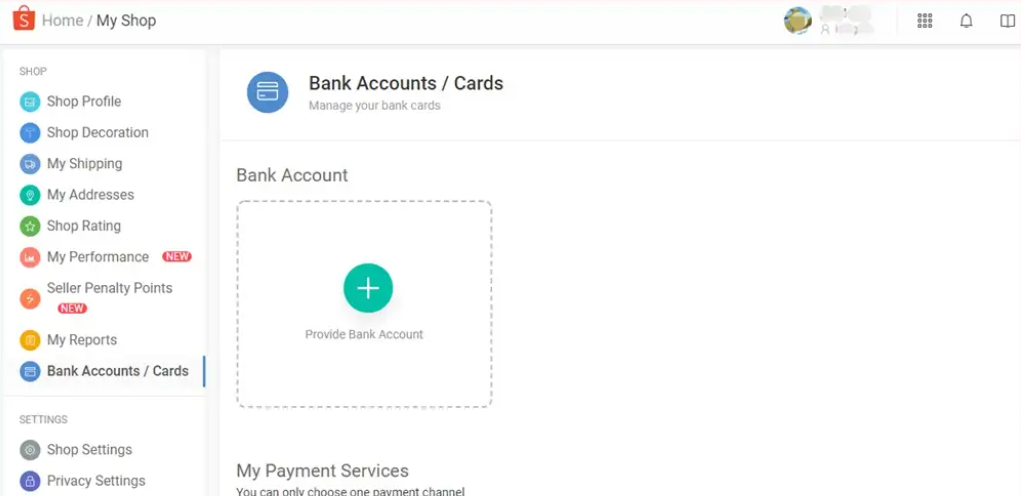The image size is (1021, 496).
Task: Open the seller education book icon
Action: (1007, 21)
